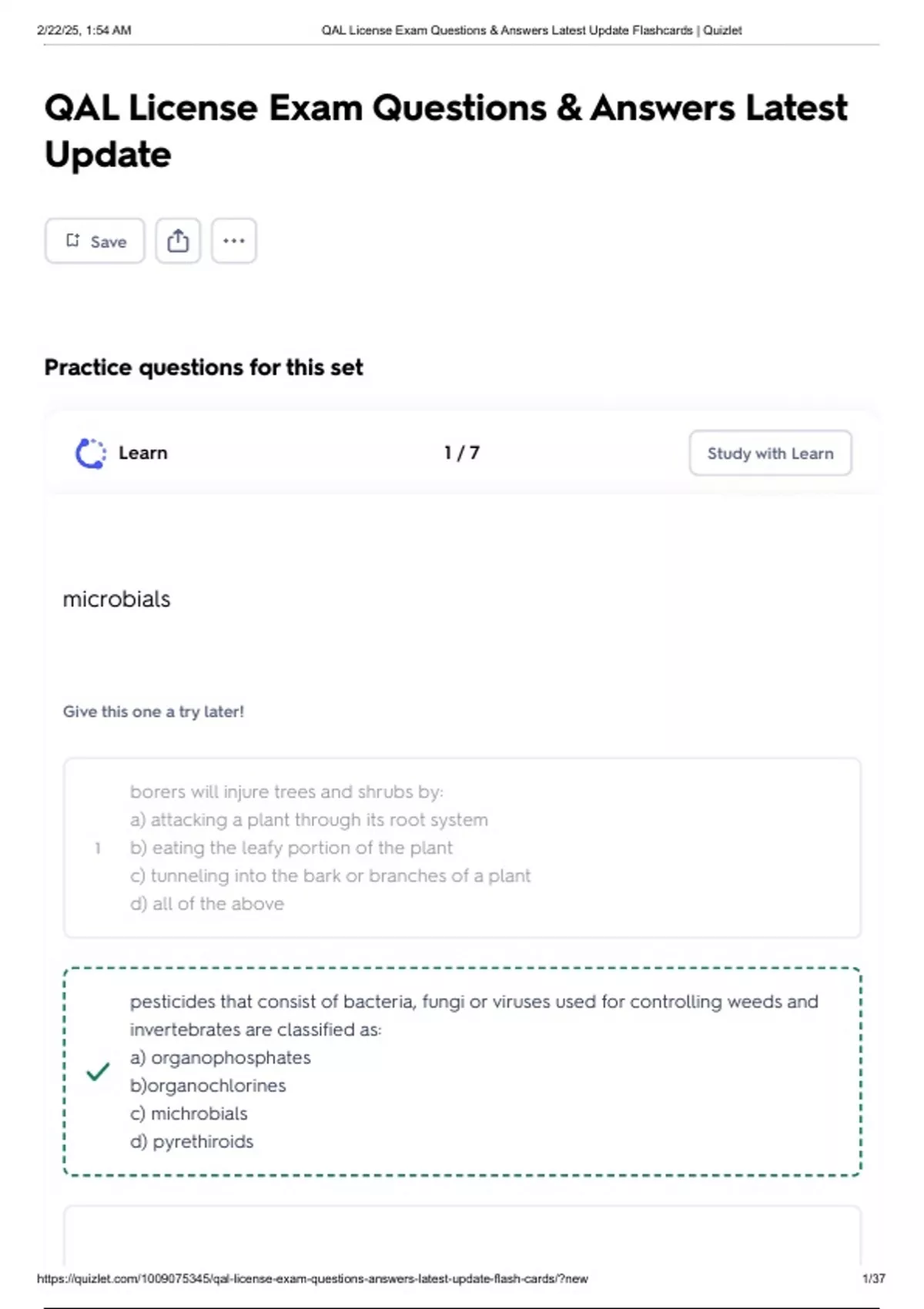Image resolution: width=924 pixels, height=1309 pixels.
Task: Click the Learn label beside the swirl
Action: pos(142,453)
